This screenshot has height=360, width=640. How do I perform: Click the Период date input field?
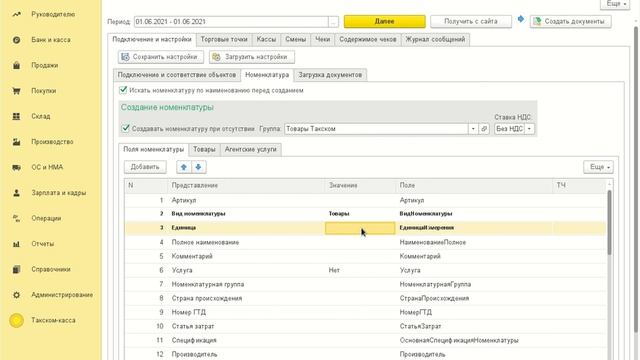coord(231,22)
